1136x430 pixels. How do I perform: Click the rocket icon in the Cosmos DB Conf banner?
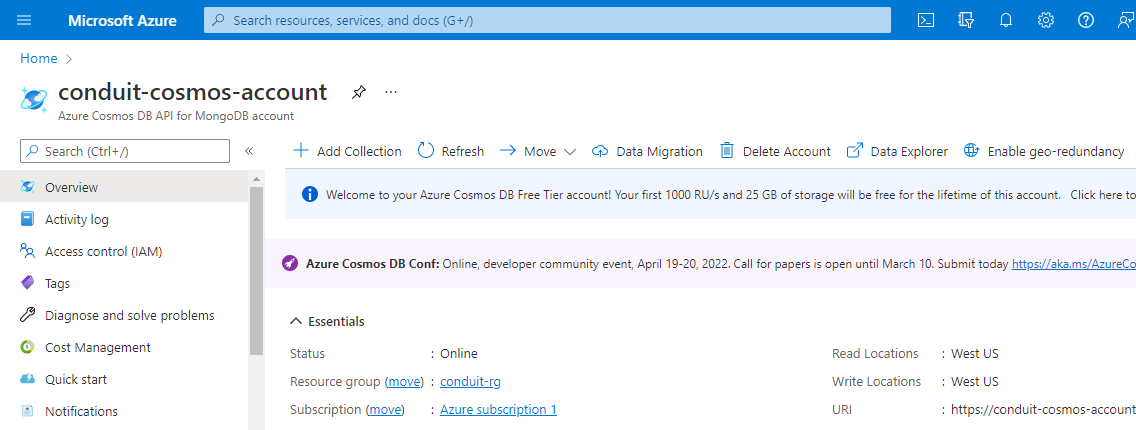290,264
